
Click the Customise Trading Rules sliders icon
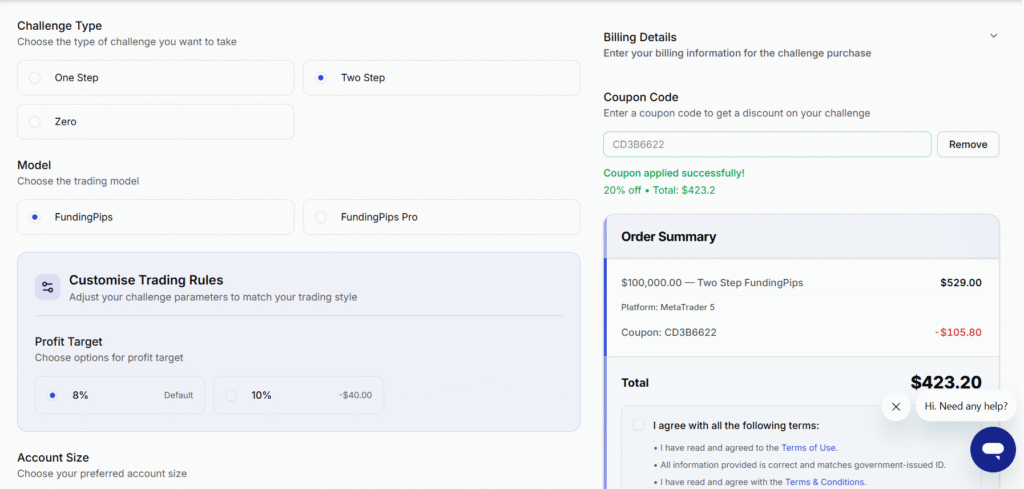pyautogui.click(x=47, y=287)
